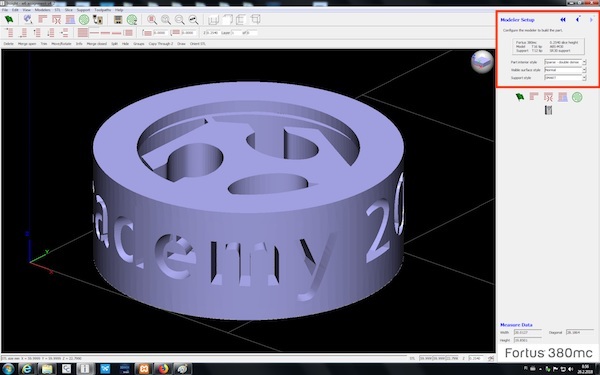The width and height of the screenshot is (600, 375).
Task: Open the Windows Start button
Action: pos(8,369)
